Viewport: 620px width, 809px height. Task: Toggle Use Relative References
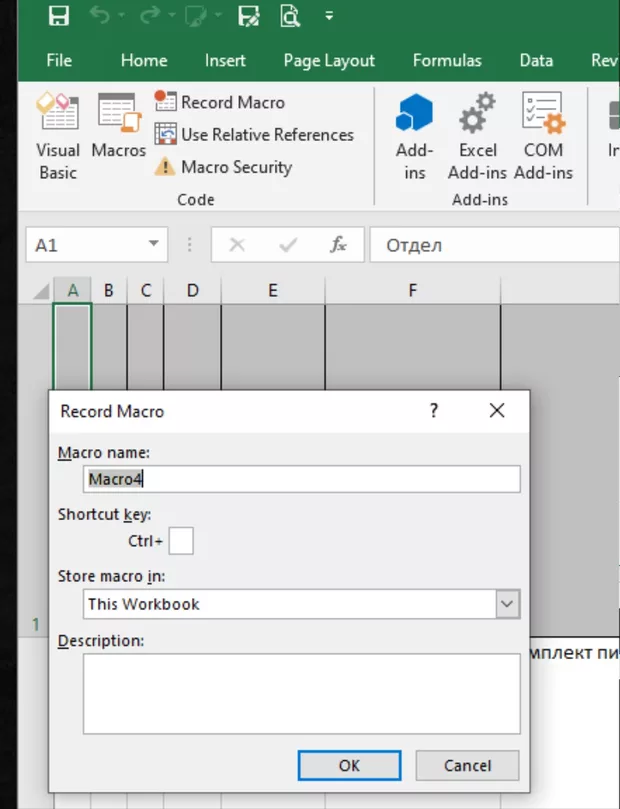(x=254, y=135)
